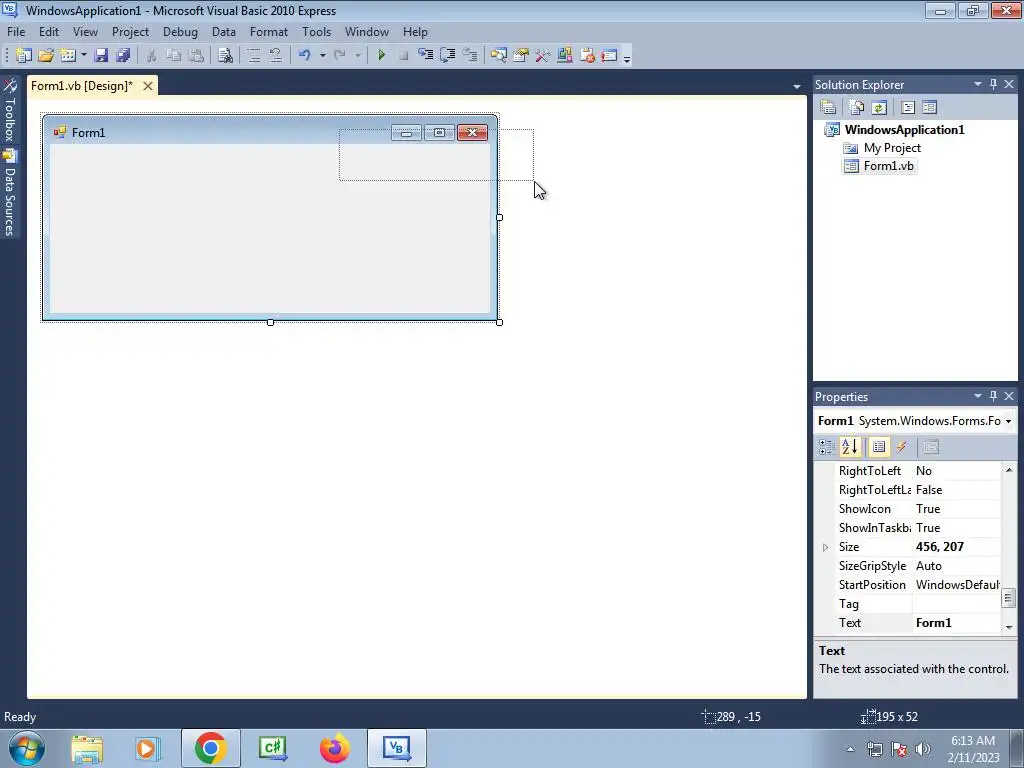1024x768 pixels.
Task: Open the Add New Item dropdown arrow
Action: pyautogui.click(x=84, y=56)
